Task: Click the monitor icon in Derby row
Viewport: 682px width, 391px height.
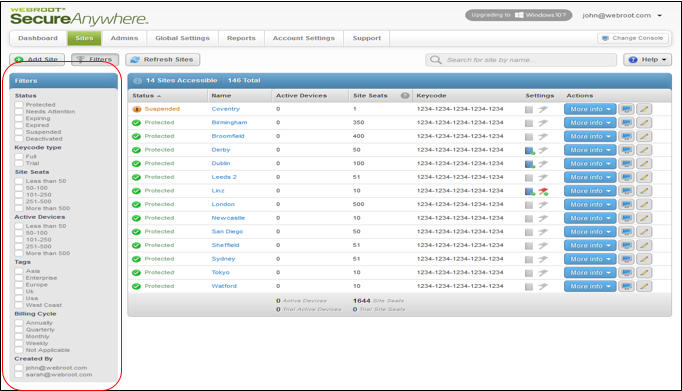Action: tap(626, 150)
